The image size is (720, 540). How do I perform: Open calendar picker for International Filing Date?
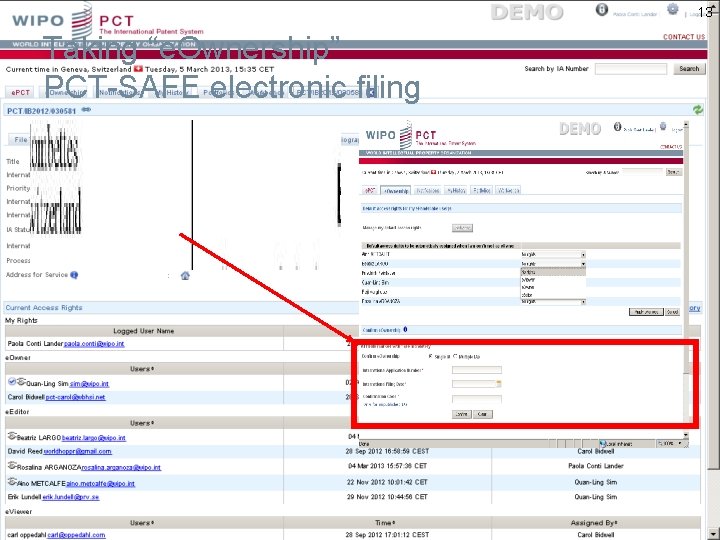[499, 383]
